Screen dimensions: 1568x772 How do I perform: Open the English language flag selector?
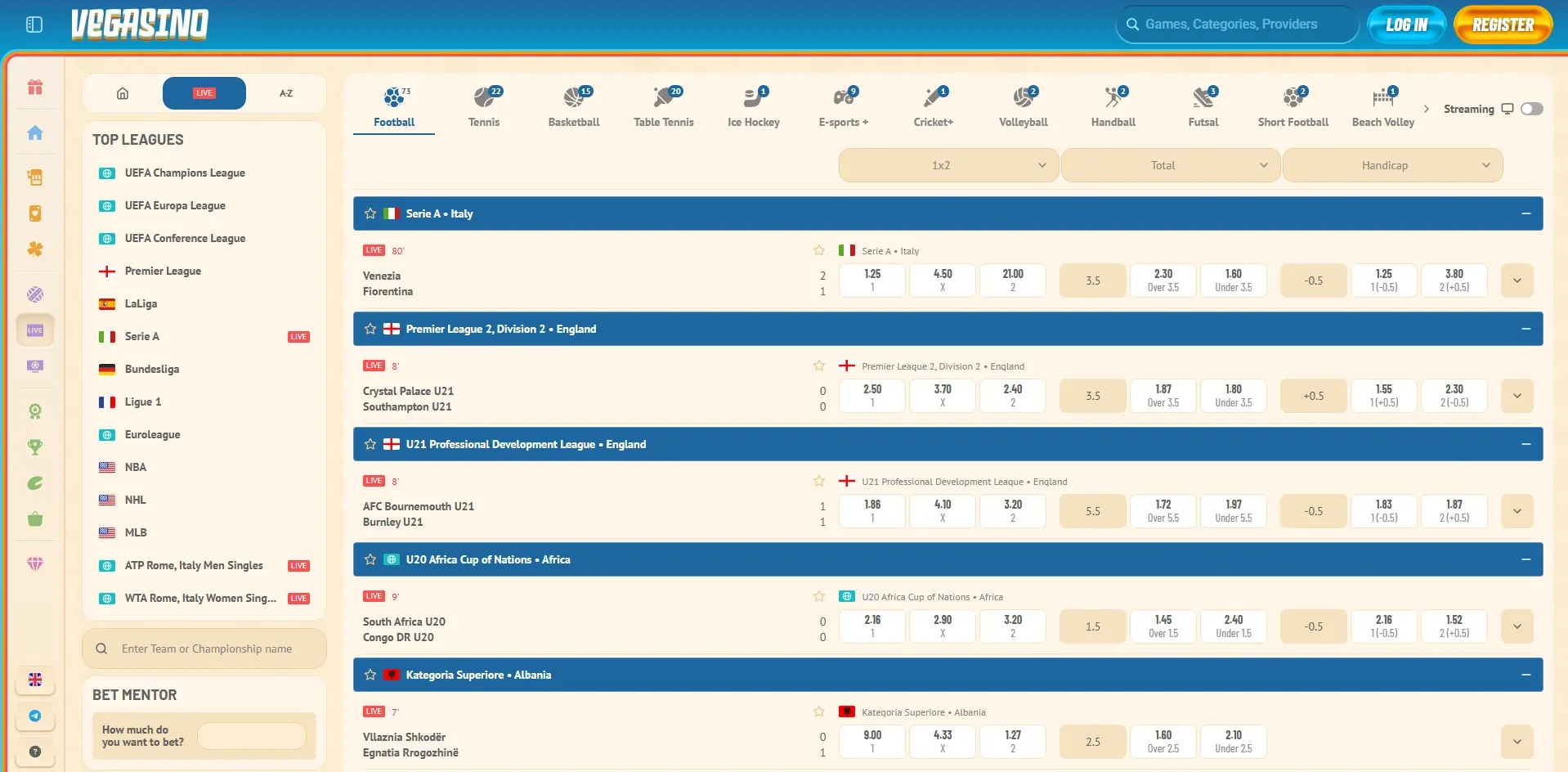[35, 680]
